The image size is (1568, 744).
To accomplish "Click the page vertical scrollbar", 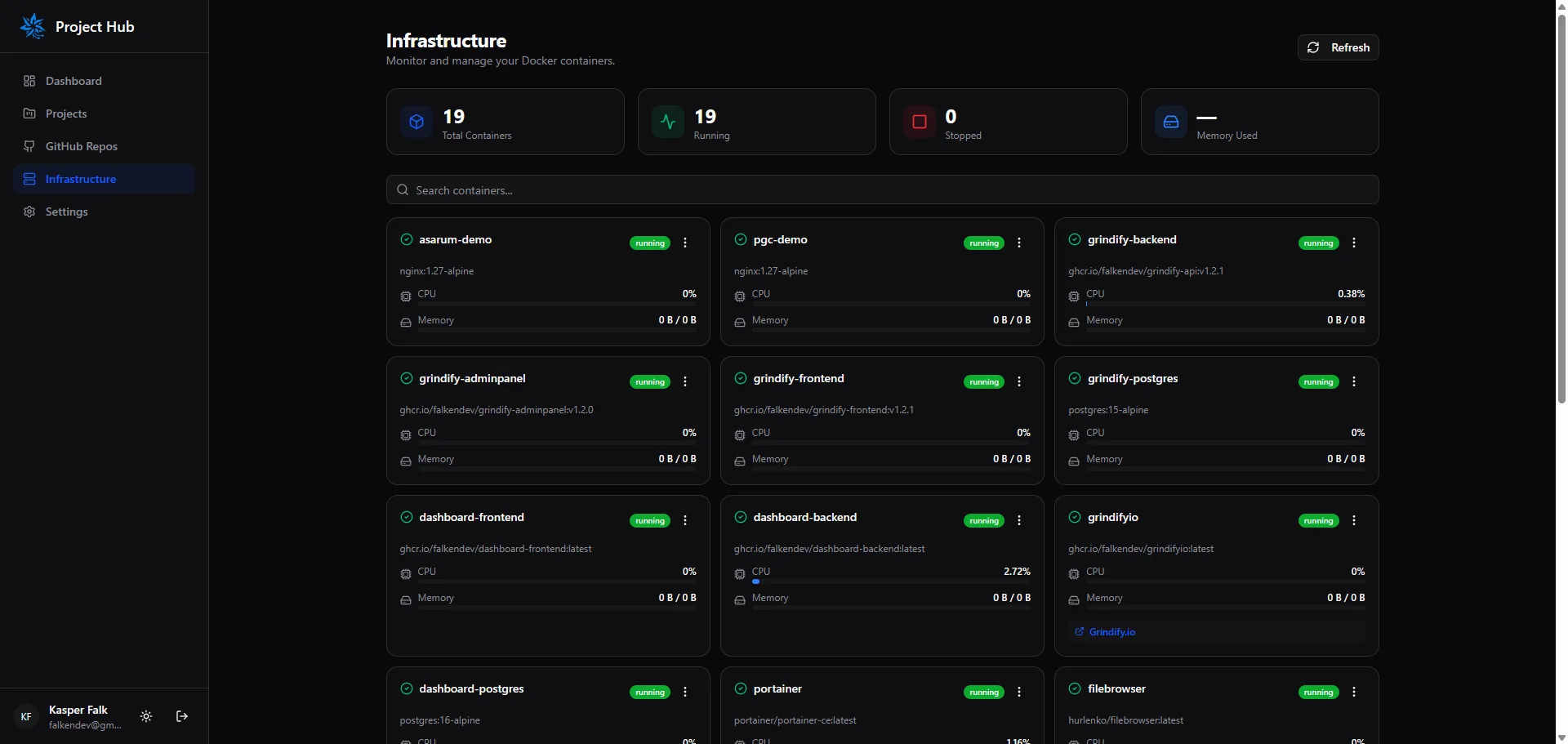I will click(x=1561, y=208).
